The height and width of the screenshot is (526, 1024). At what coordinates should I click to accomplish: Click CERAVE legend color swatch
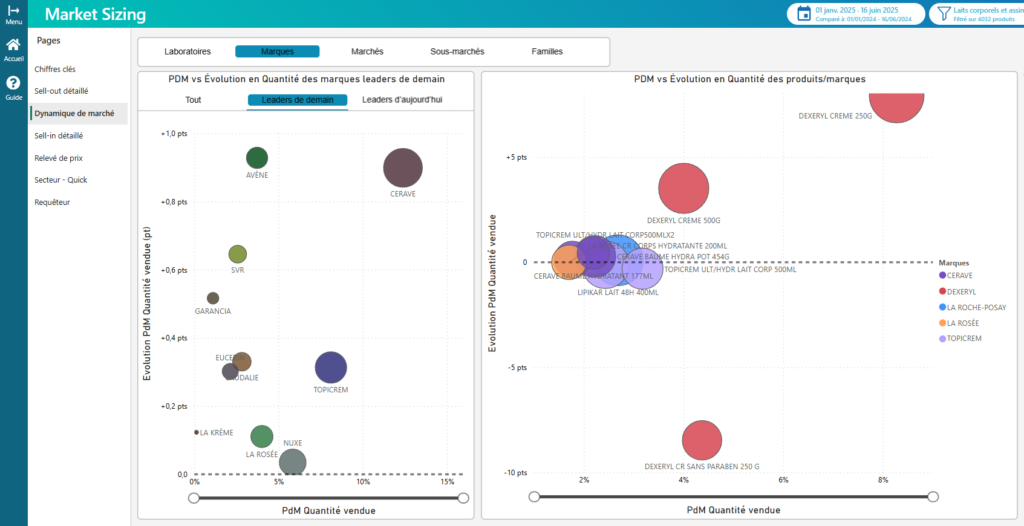pyautogui.click(x=942, y=276)
